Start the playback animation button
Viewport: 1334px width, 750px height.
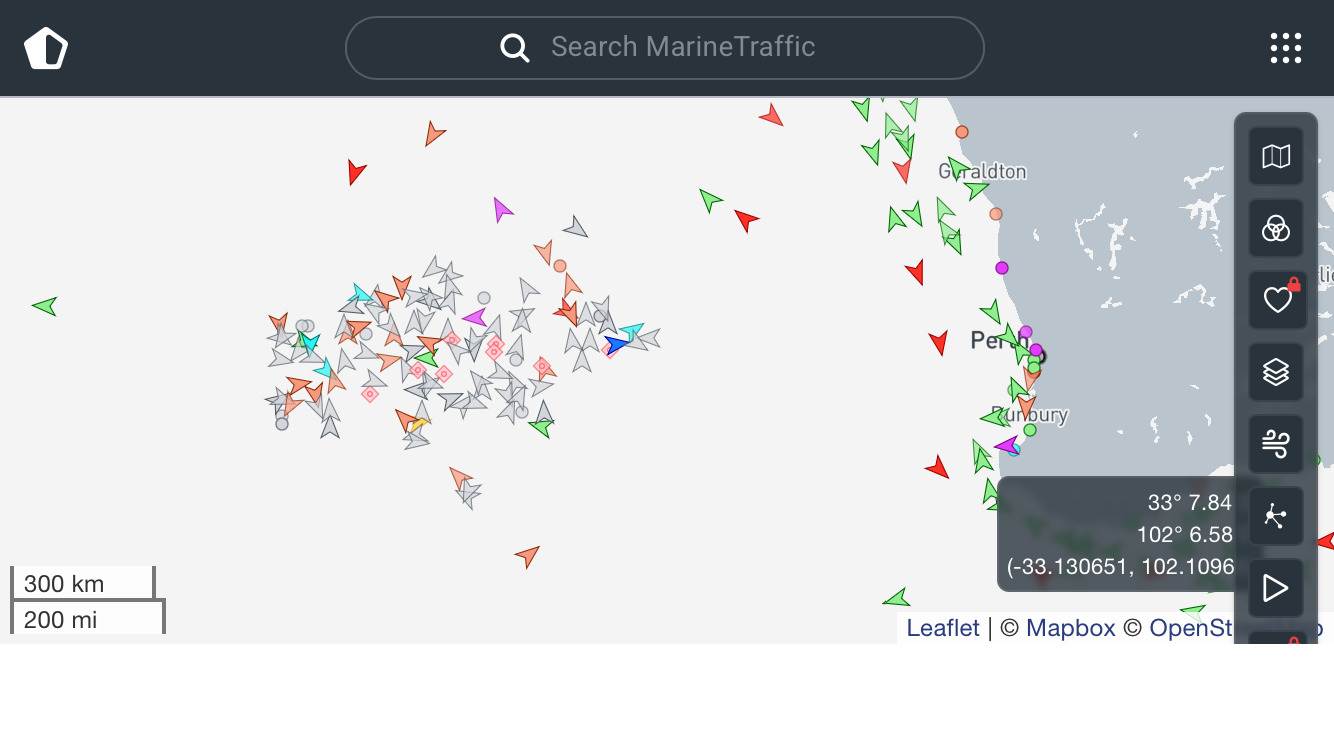[x=1276, y=587]
